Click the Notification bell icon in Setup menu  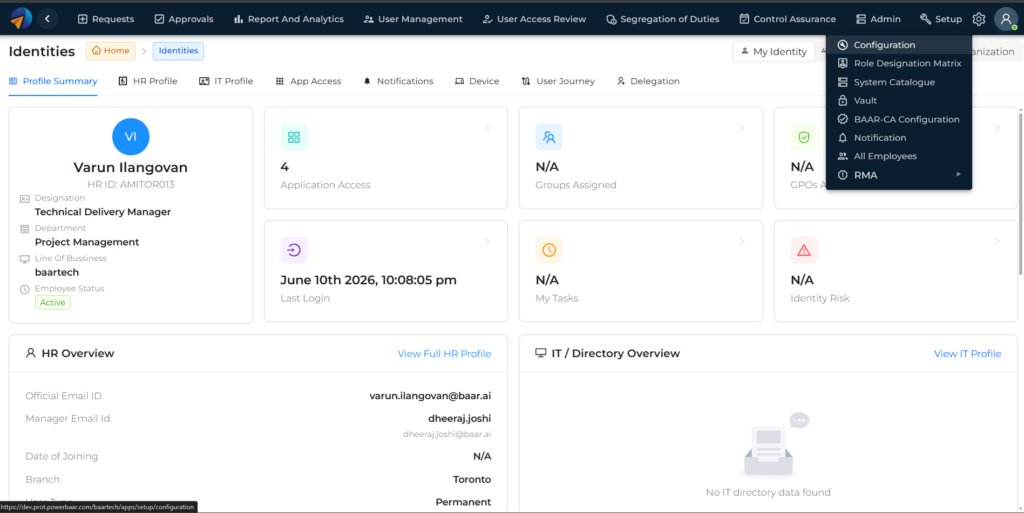pos(842,138)
